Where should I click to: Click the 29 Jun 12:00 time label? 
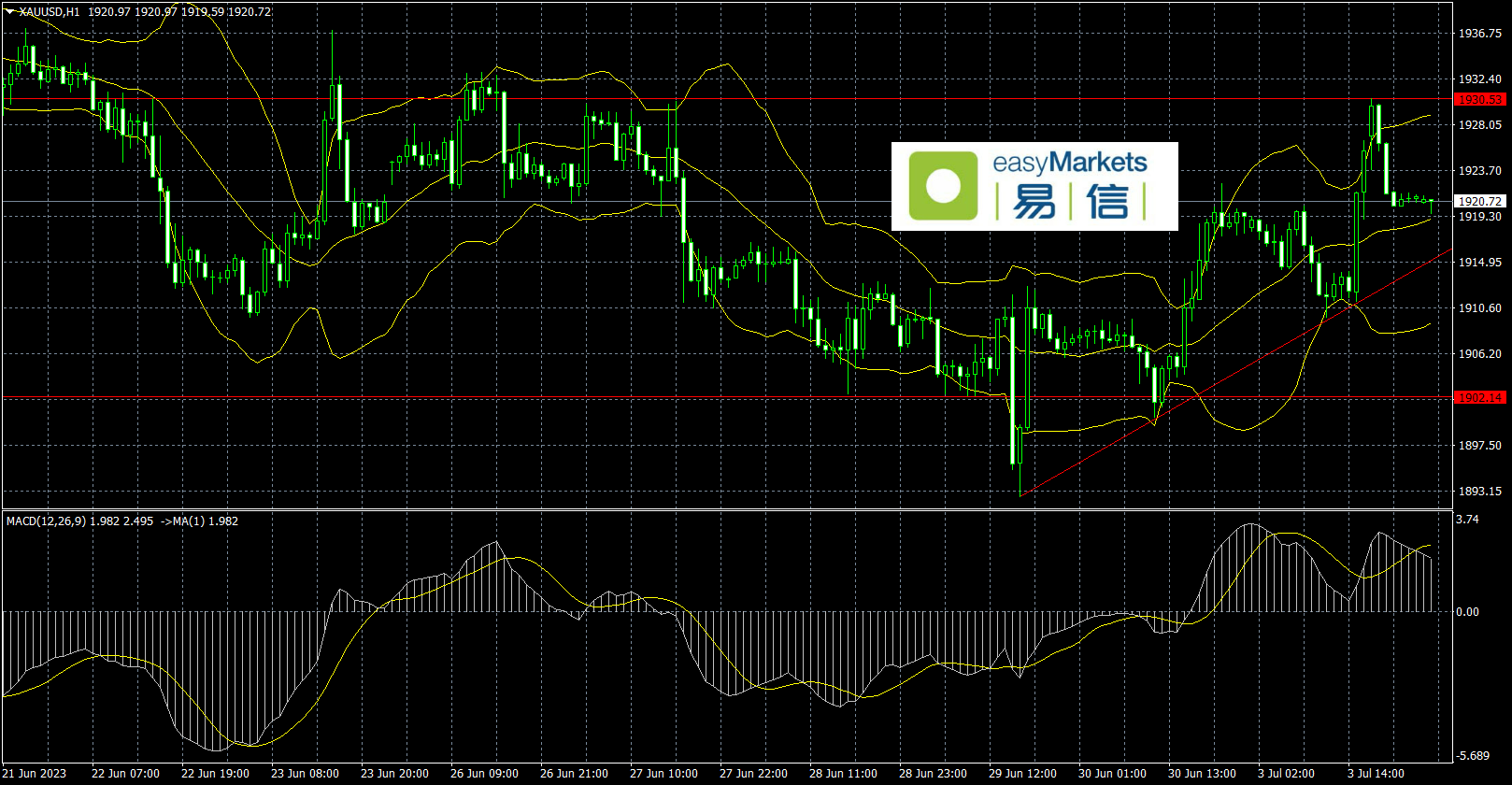click(x=1022, y=774)
